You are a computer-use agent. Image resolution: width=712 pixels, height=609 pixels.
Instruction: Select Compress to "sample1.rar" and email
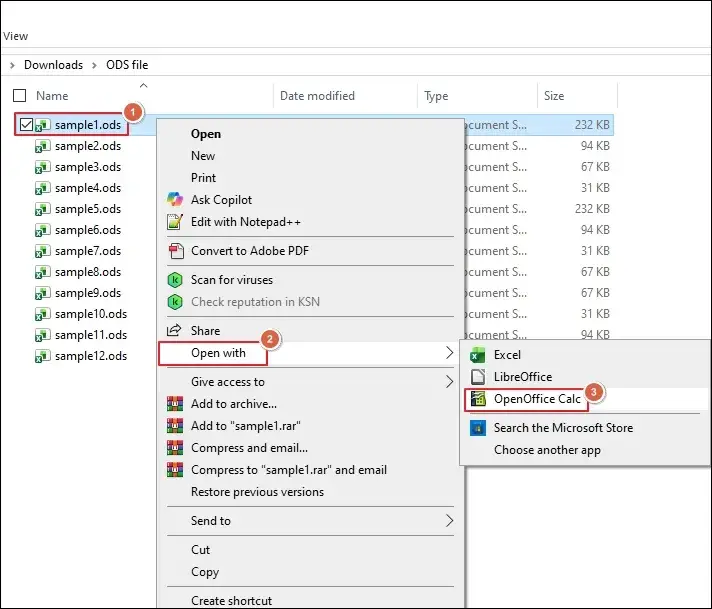coord(289,470)
